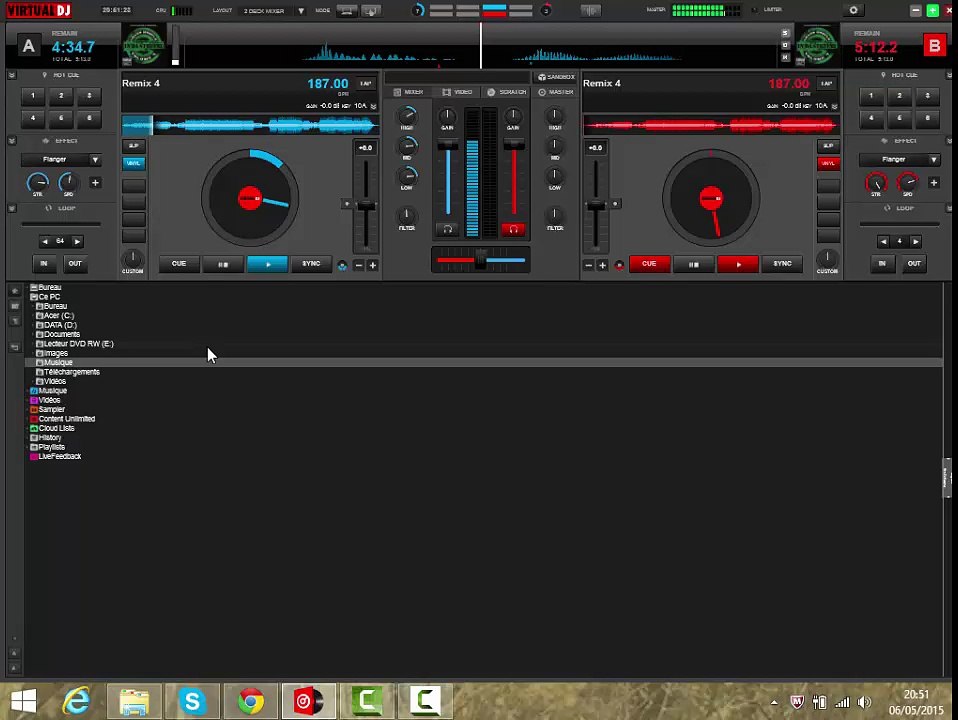
Task: Open the settings gear in the top bar
Action: point(853,10)
